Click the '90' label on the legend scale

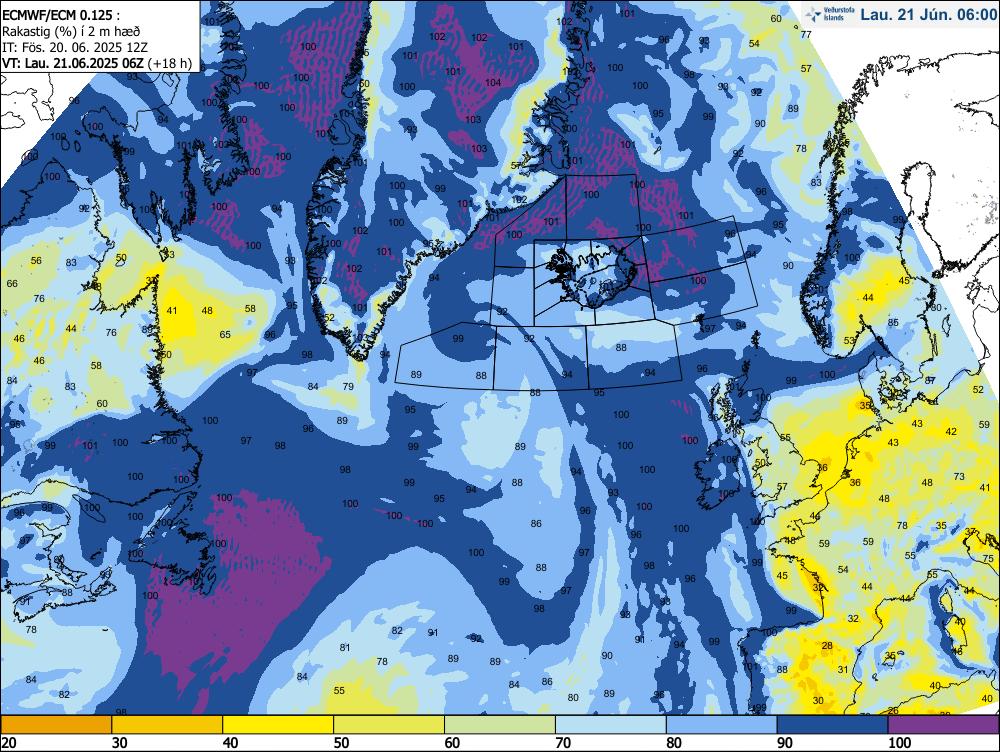pyautogui.click(x=784, y=742)
